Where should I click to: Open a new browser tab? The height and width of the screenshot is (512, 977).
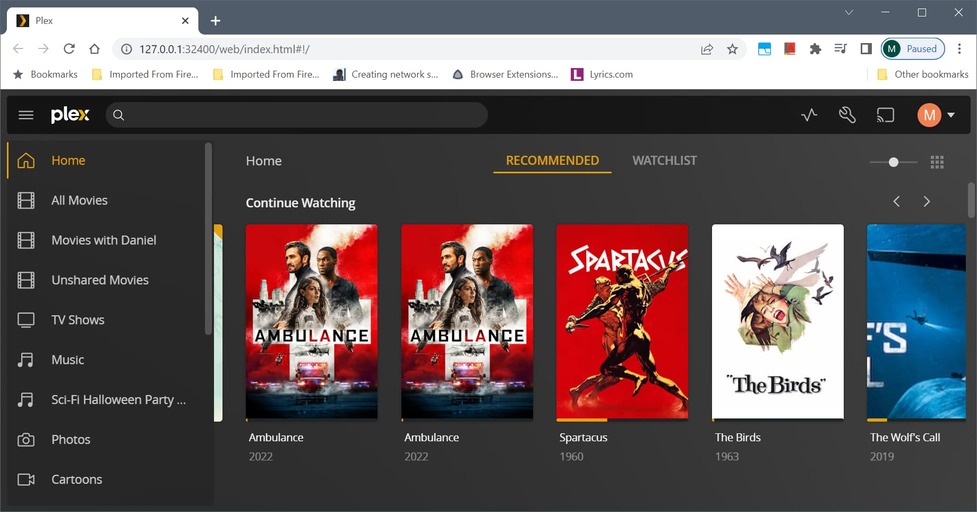click(x=215, y=21)
